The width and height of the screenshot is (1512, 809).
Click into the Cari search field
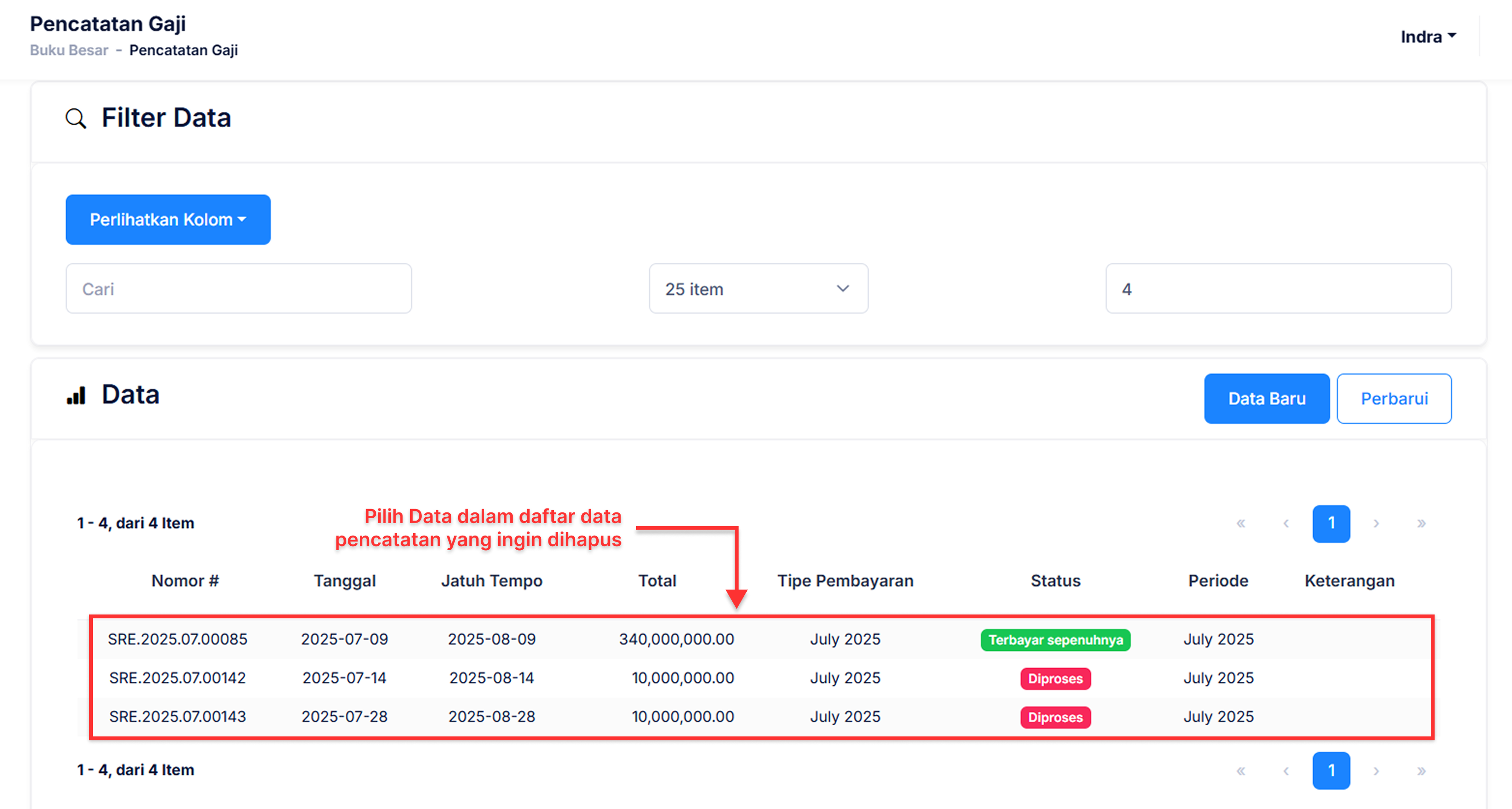pos(238,289)
